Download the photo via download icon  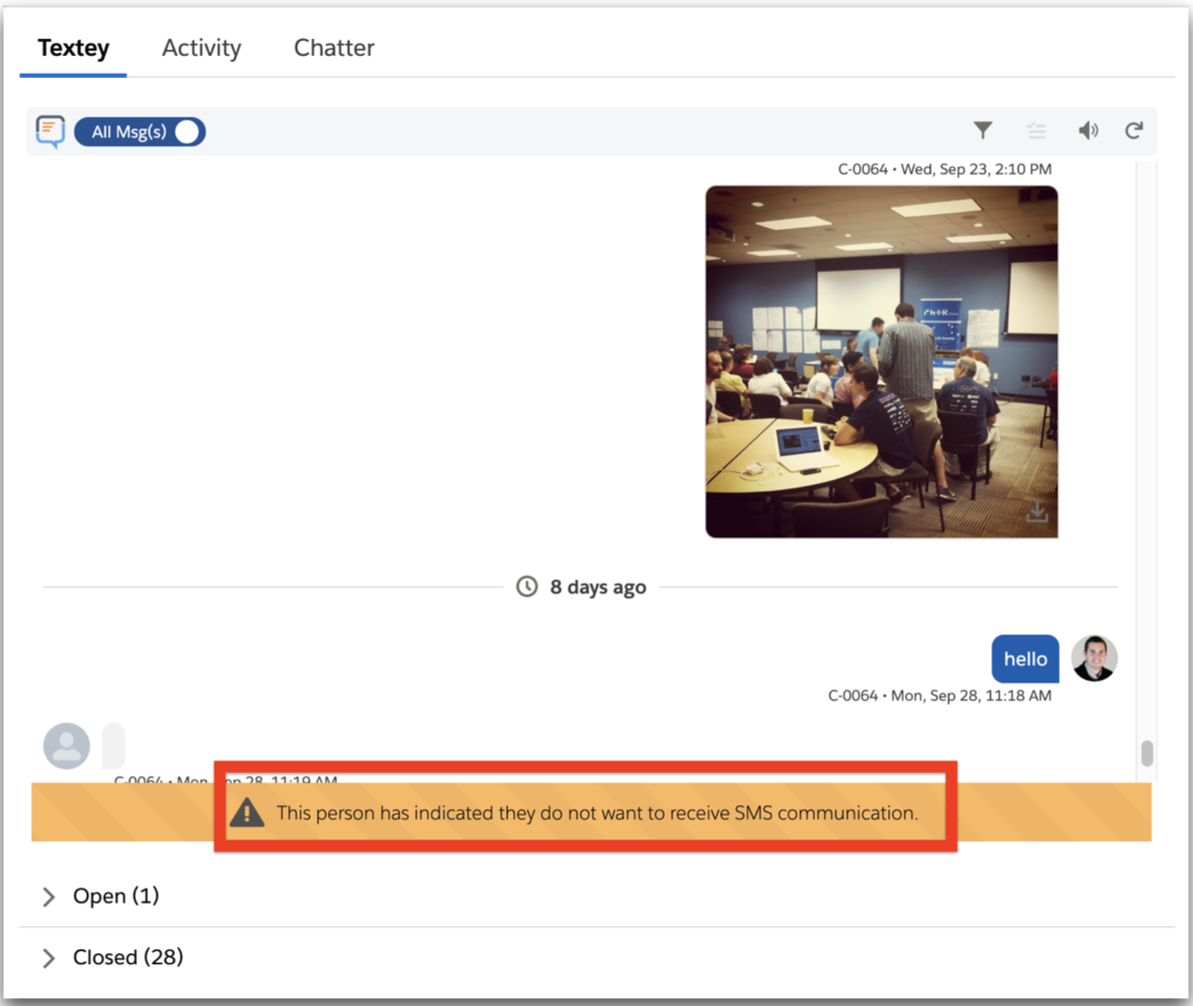[1037, 512]
